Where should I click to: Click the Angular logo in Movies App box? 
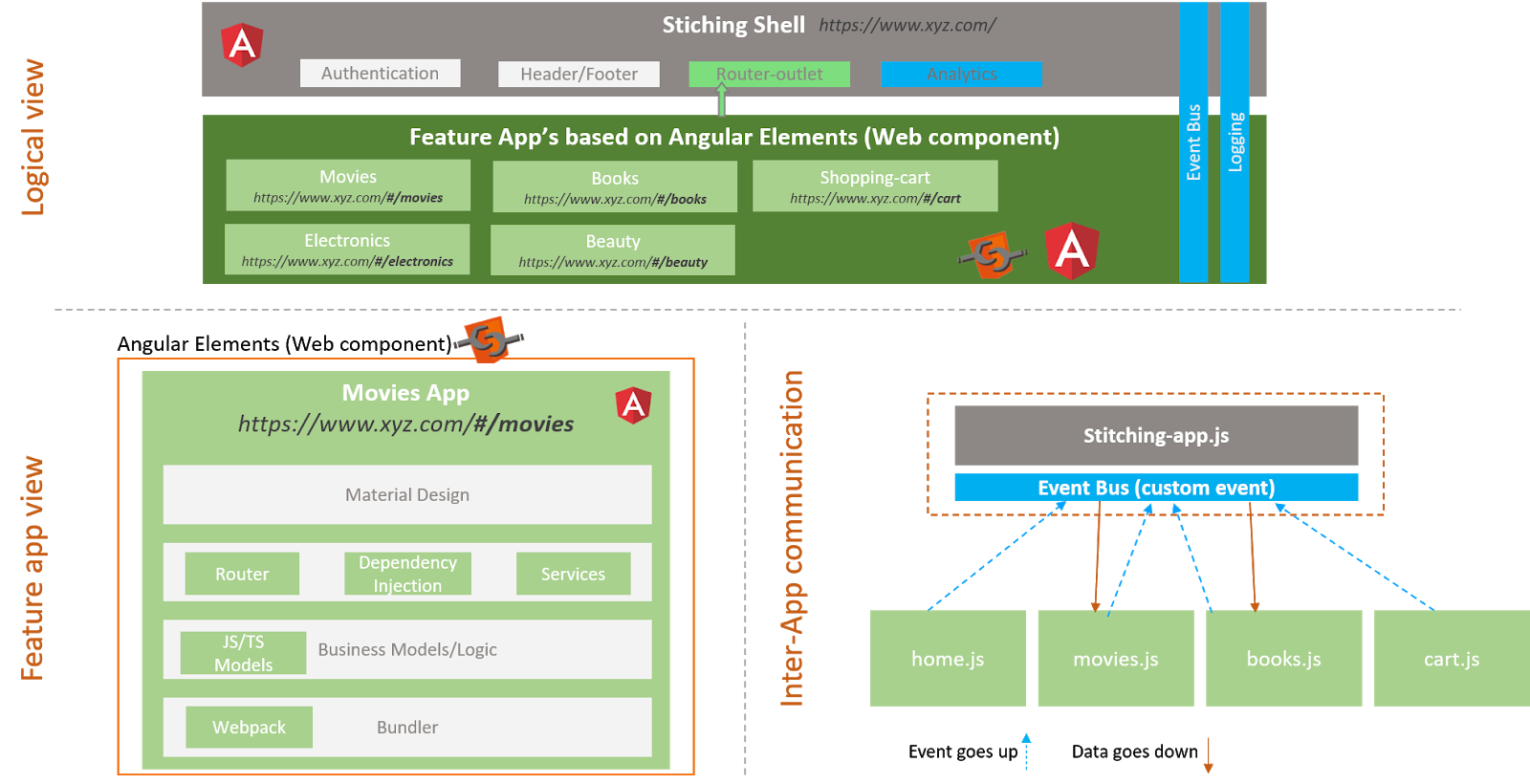633,405
